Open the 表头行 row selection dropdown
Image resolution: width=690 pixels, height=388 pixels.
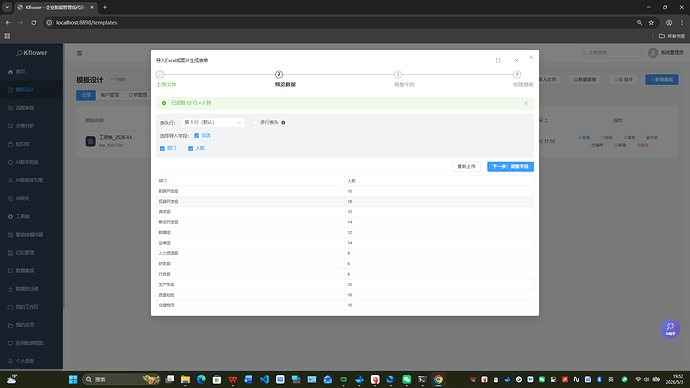(213, 122)
